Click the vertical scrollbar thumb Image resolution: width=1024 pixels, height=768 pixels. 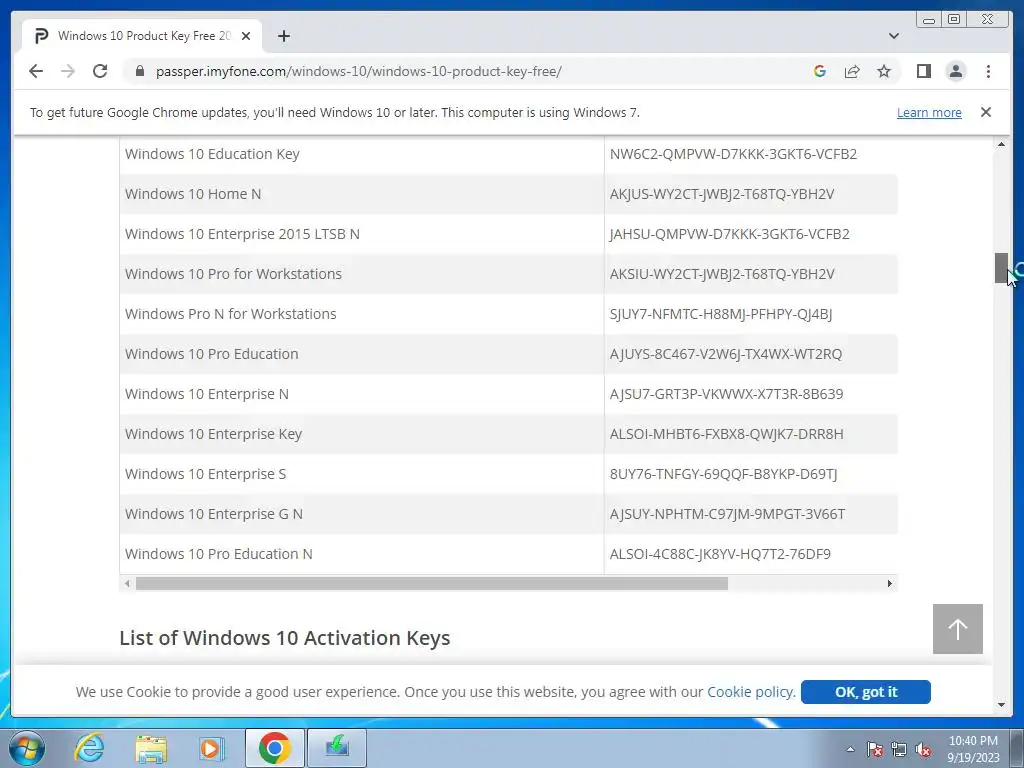1001,268
